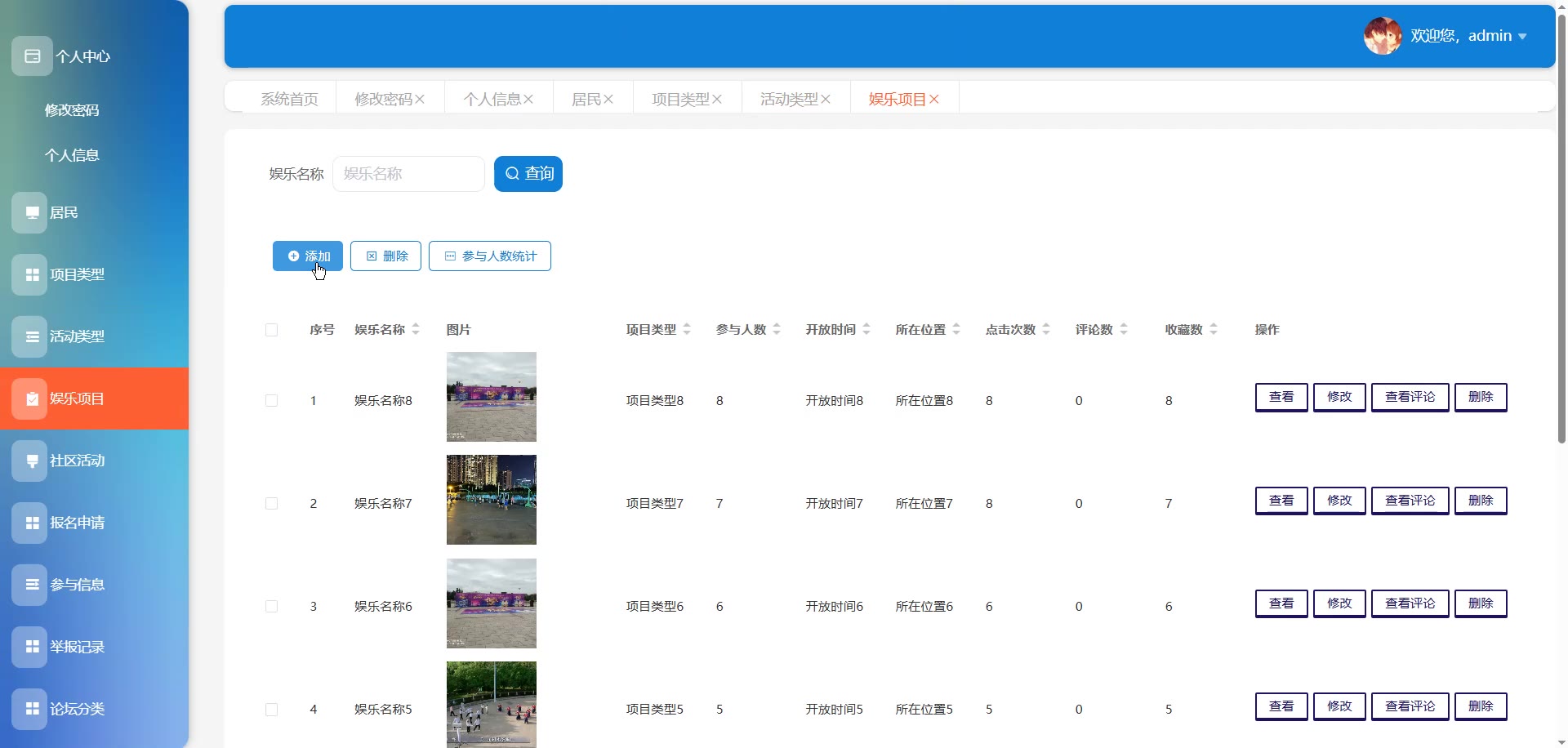Open 参与人数统计 statistics button
1568x748 pixels.
pos(490,256)
